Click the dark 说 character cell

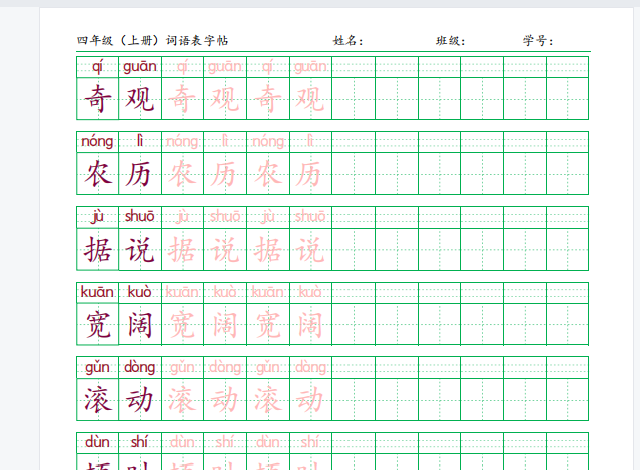(x=140, y=249)
